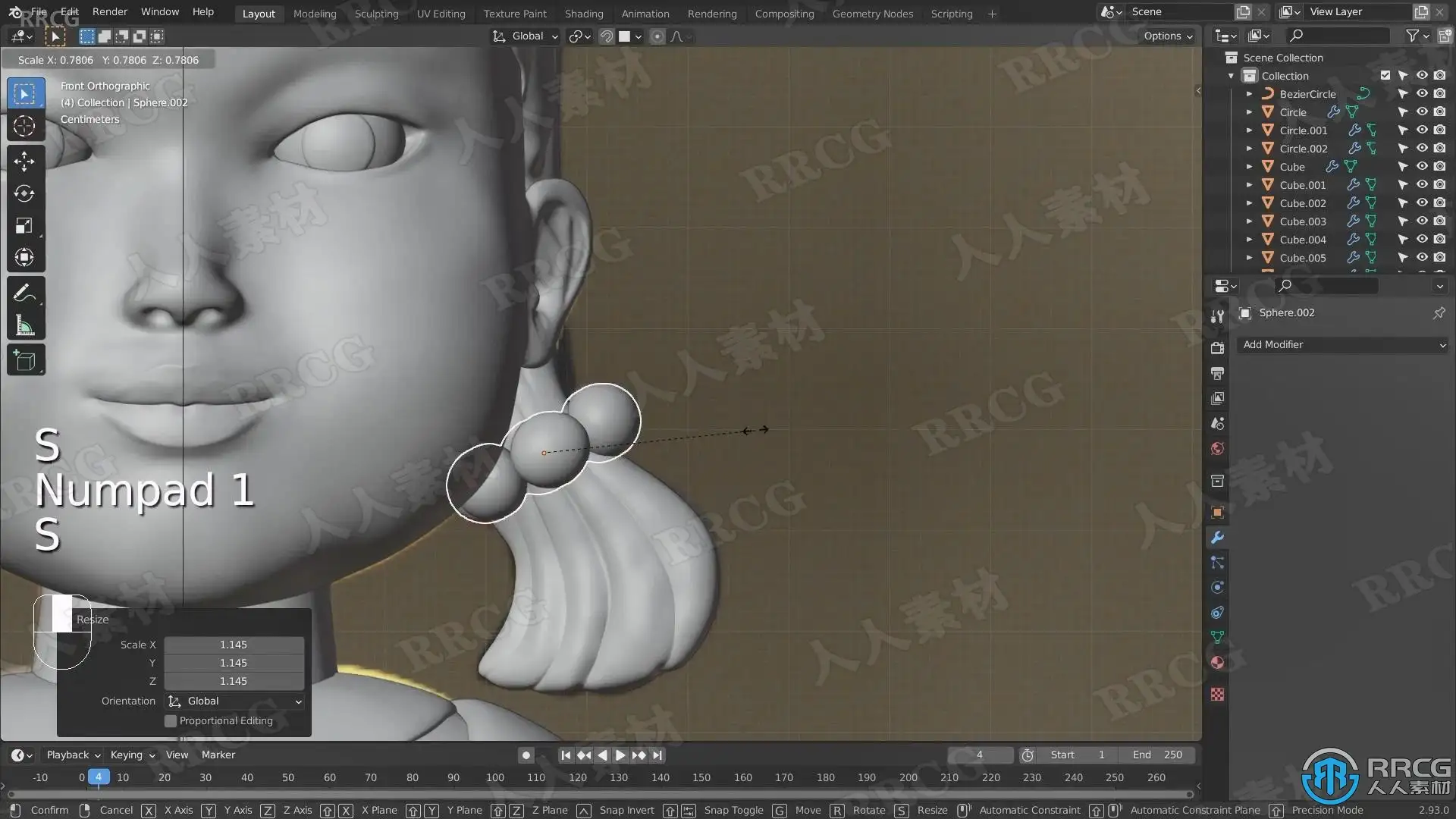Click frame 100 on the timeline ruler
Image resolution: width=1456 pixels, height=819 pixels.
(x=494, y=778)
